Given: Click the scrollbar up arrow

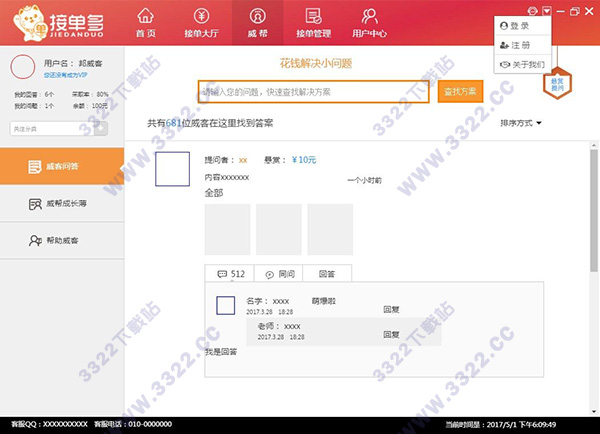Looking at the screenshot, I should 593,146.
